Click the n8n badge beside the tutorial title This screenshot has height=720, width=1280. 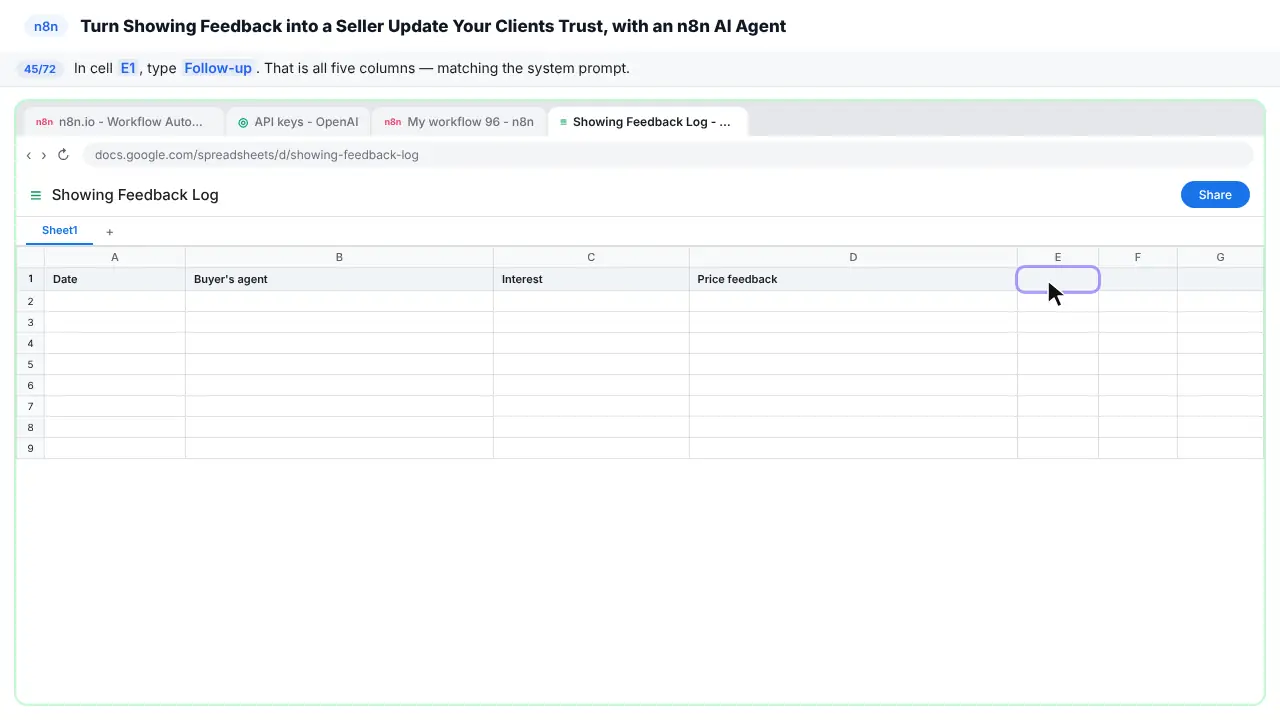[46, 27]
